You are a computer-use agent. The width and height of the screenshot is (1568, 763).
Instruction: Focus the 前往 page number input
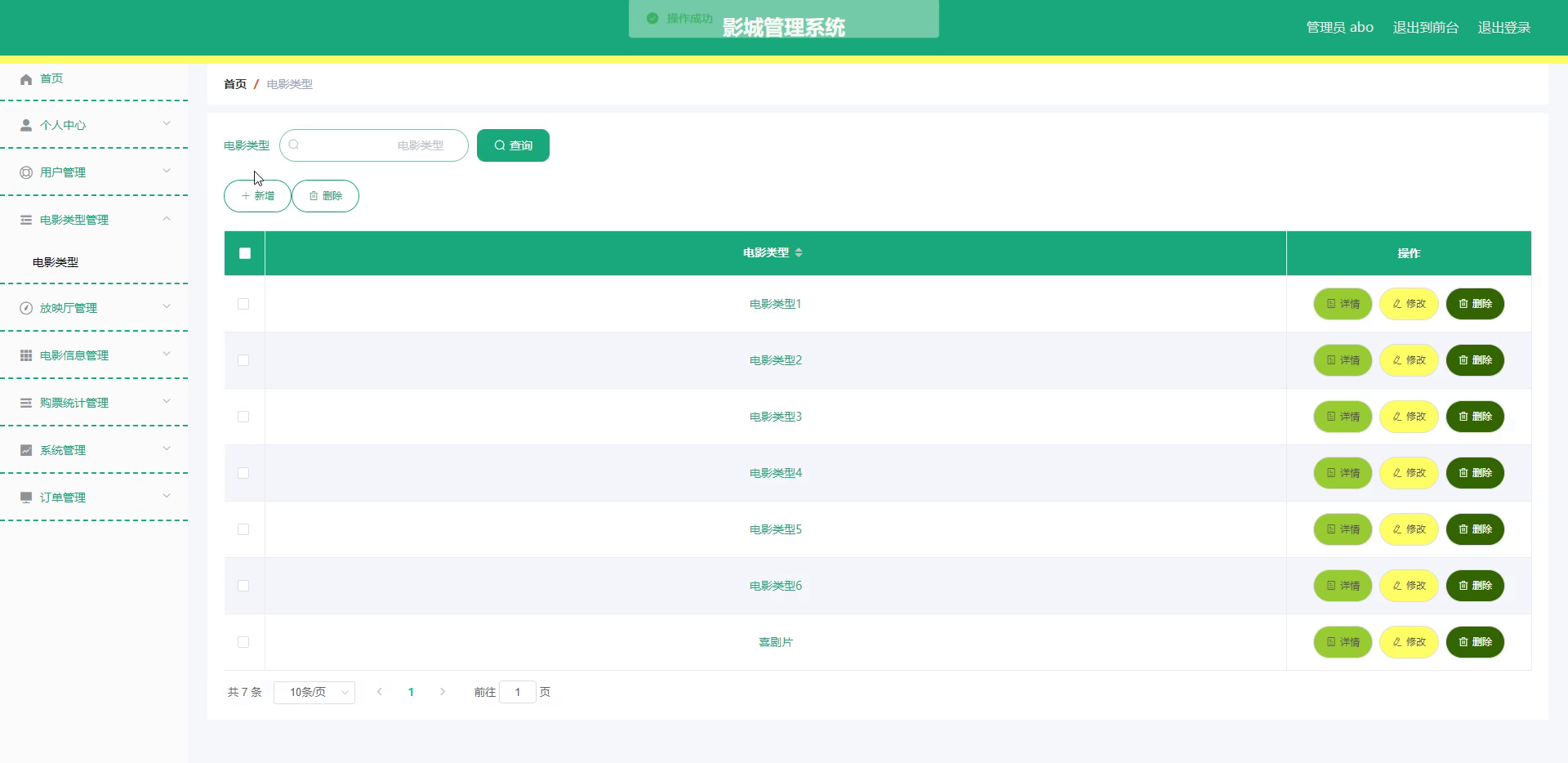[x=518, y=692]
